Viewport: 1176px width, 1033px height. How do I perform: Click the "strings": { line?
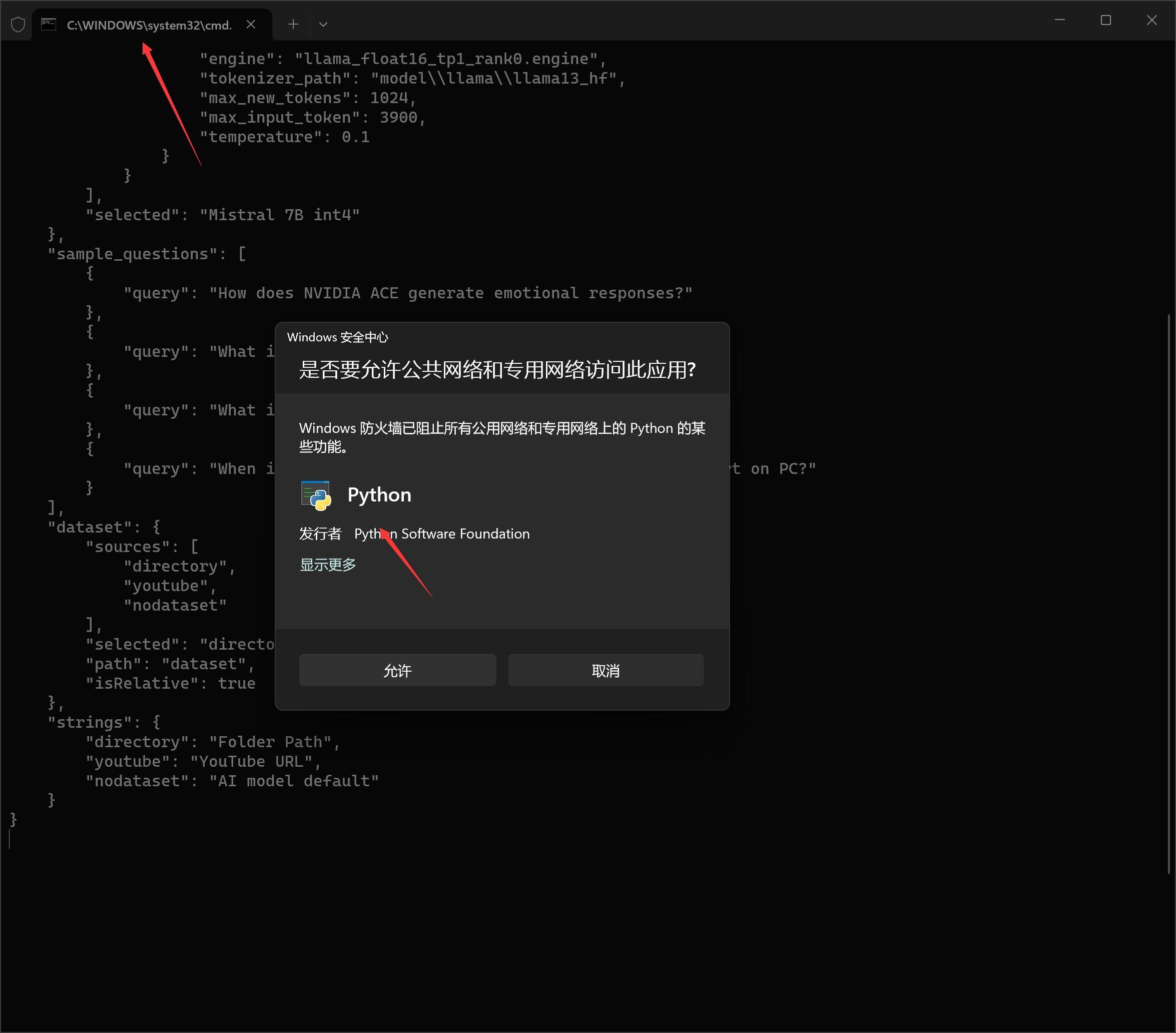[x=104, y=722]
